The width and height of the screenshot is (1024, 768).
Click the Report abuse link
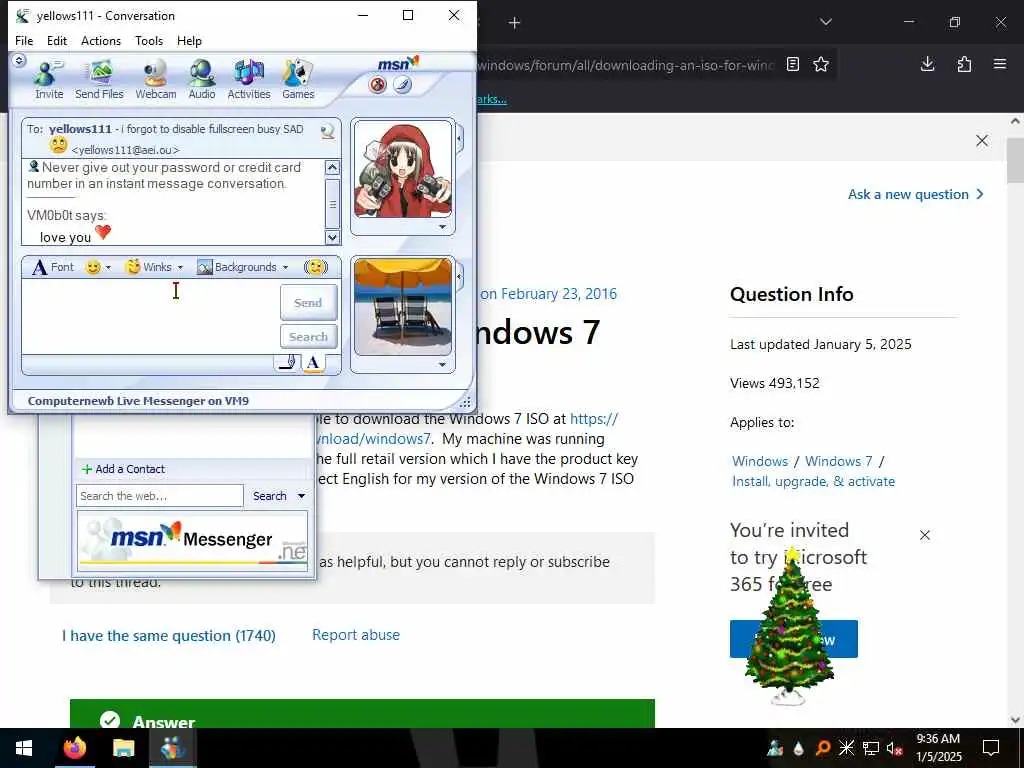click(356, 635)
